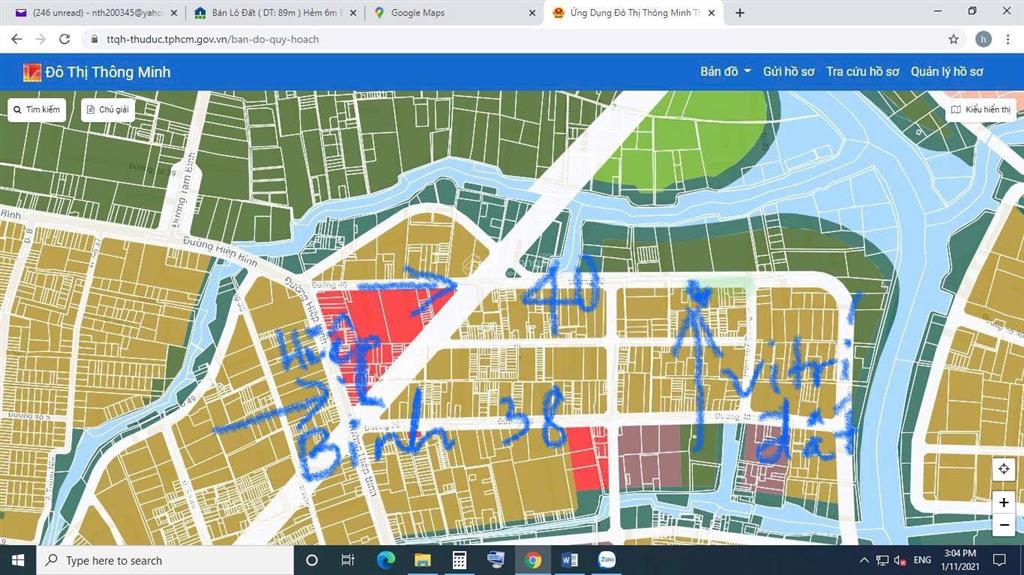The height and width of the screenshot is (575, 1024).
Task: Open the Tra cứu hồ sơ menu item
Action: [x=862, y=72]
